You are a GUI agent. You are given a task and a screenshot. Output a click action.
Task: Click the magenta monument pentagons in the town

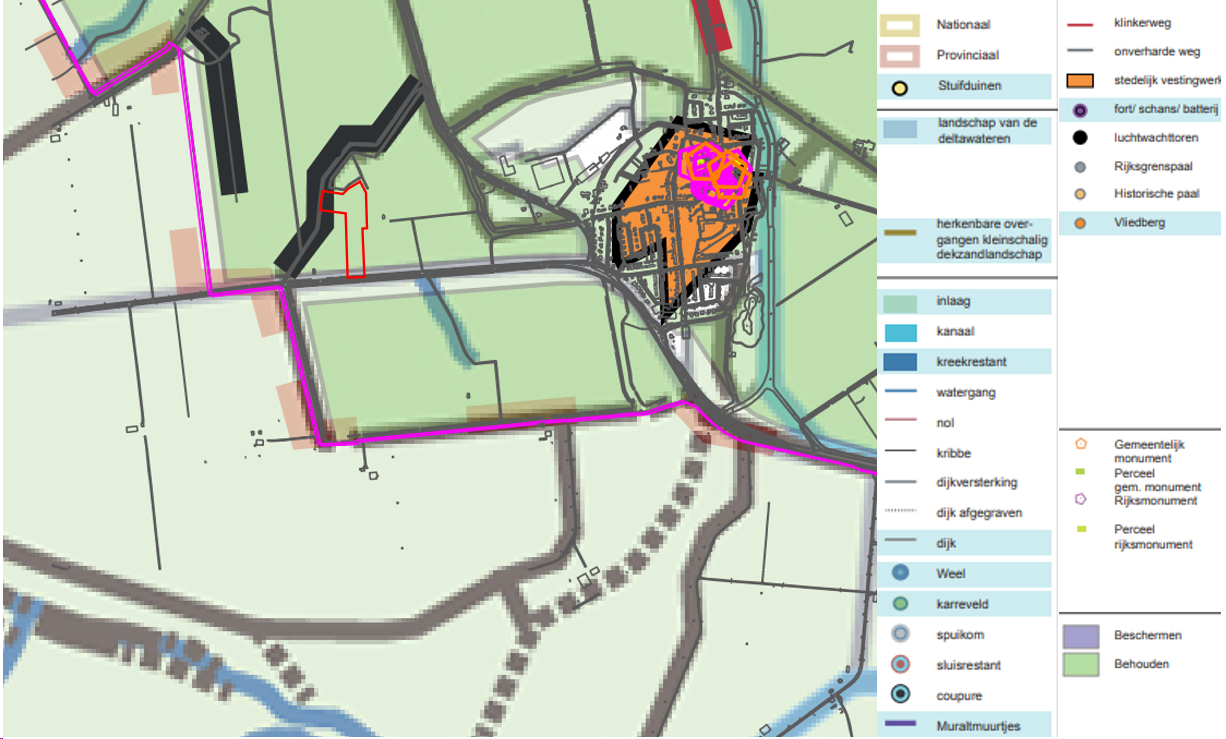[x=715, y=172]
